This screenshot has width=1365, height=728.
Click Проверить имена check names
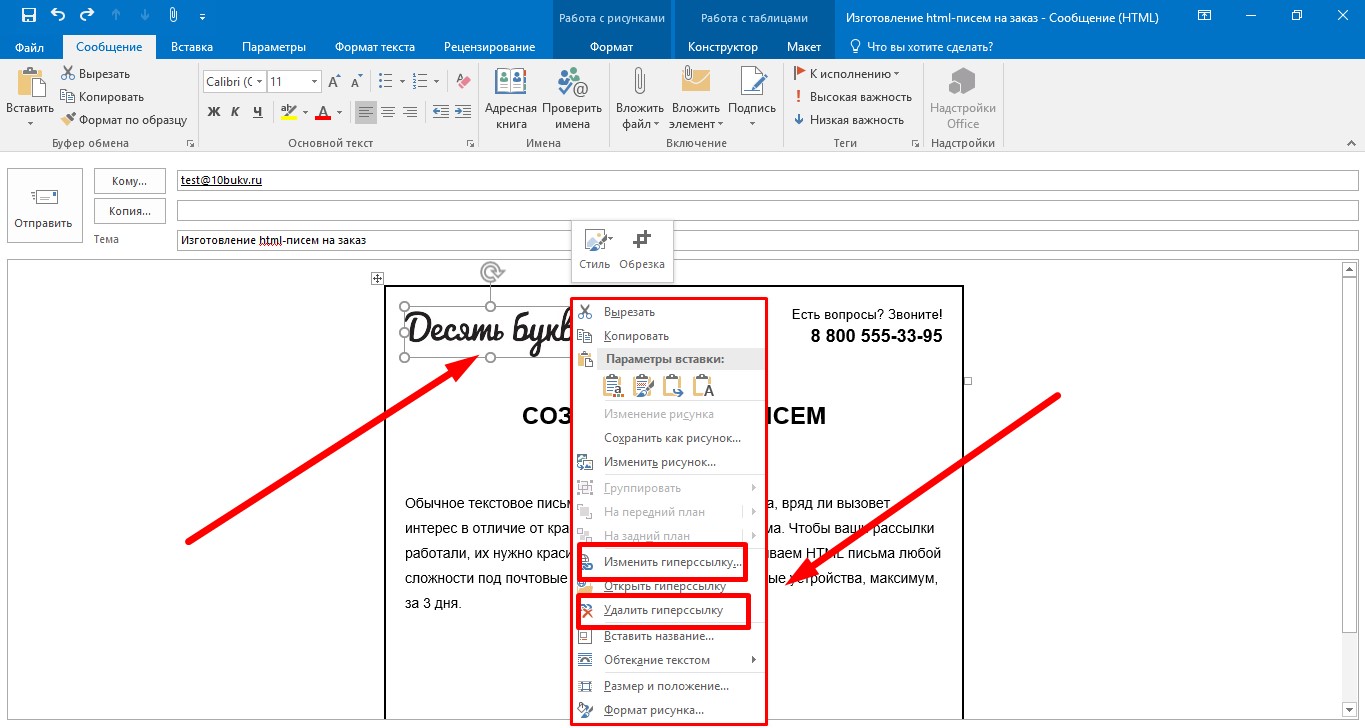[x=572, y=98]
